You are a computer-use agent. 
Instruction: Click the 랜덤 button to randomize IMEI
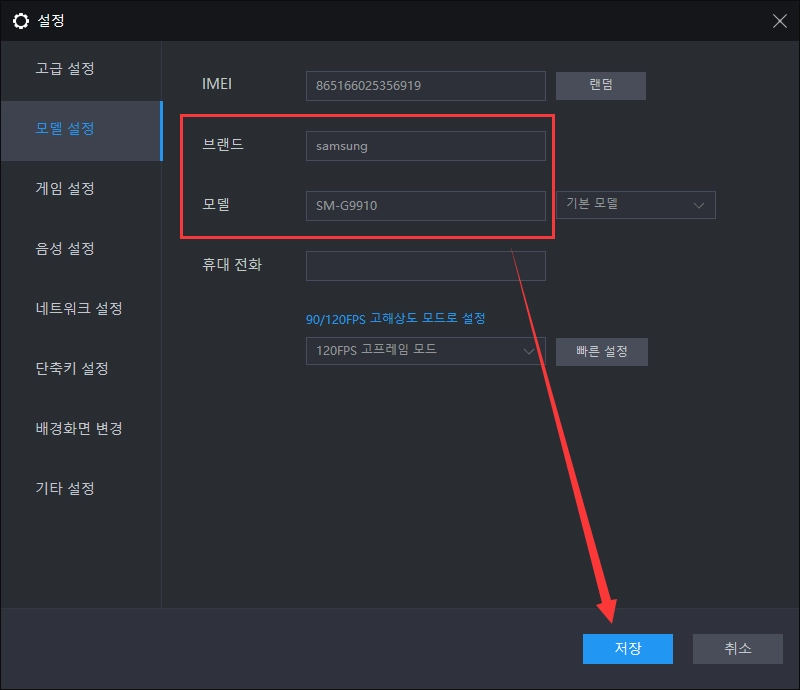[x=600, y=85]
